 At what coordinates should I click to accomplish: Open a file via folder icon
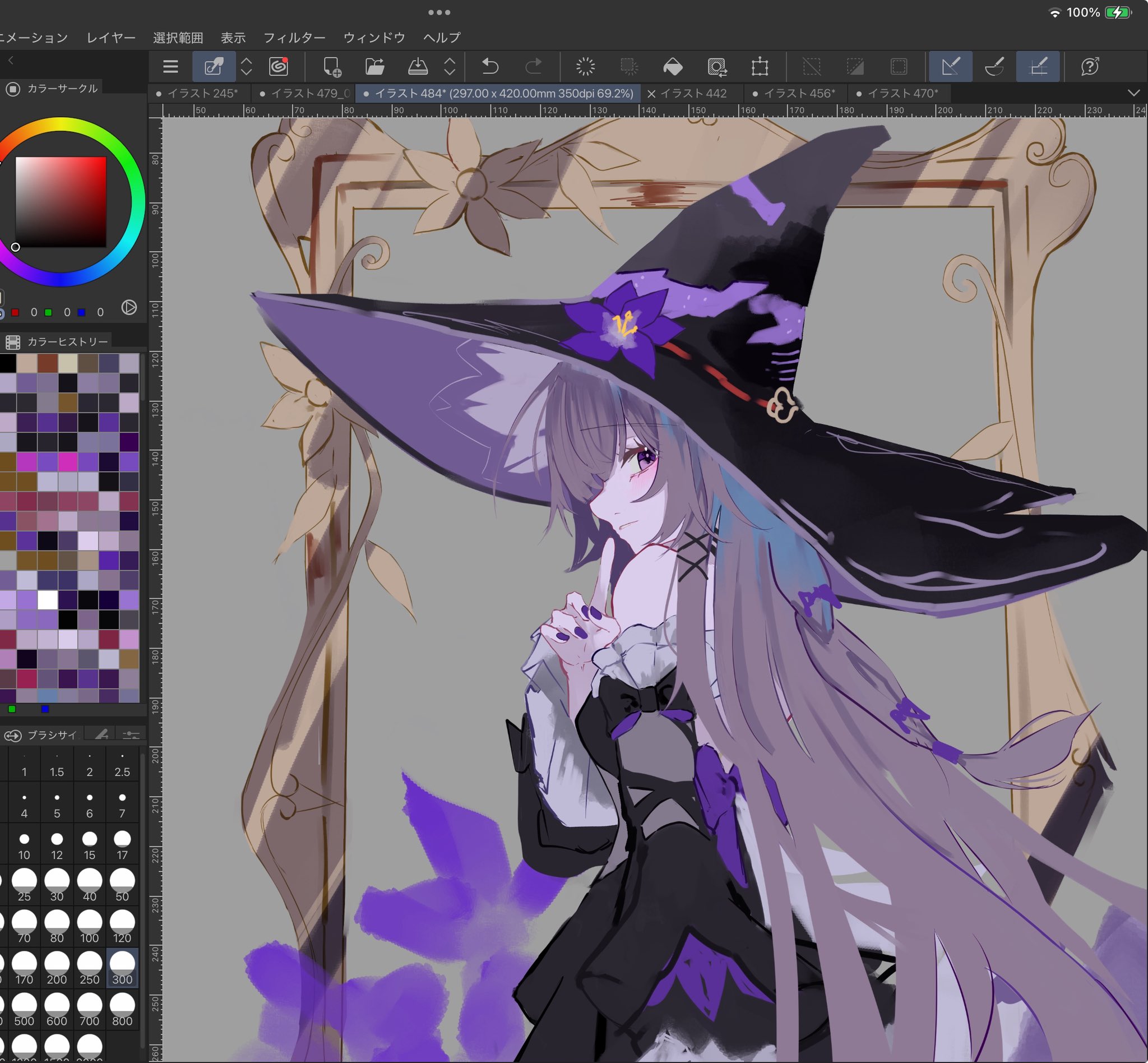tap(375, 67)
